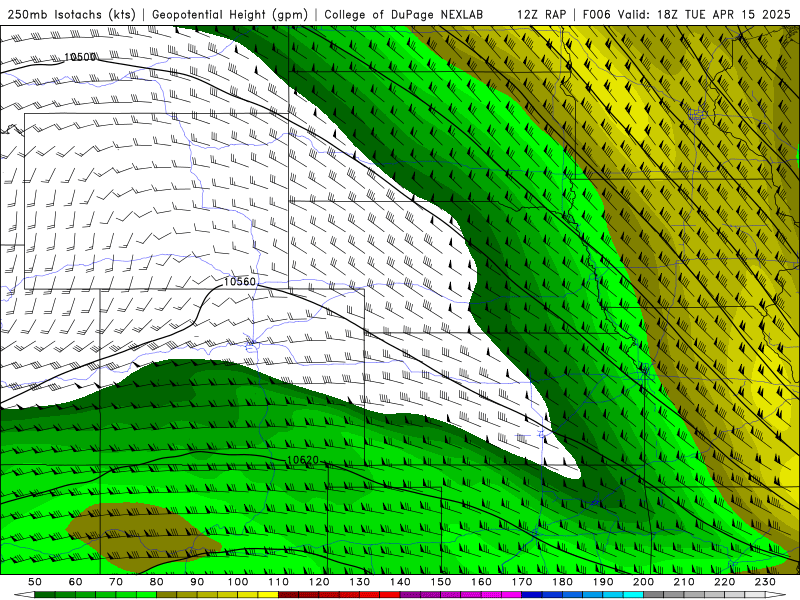Click the 170 value on the color scale
The width and height of the screenshot is (800, 600).
(x=522, y=582)
